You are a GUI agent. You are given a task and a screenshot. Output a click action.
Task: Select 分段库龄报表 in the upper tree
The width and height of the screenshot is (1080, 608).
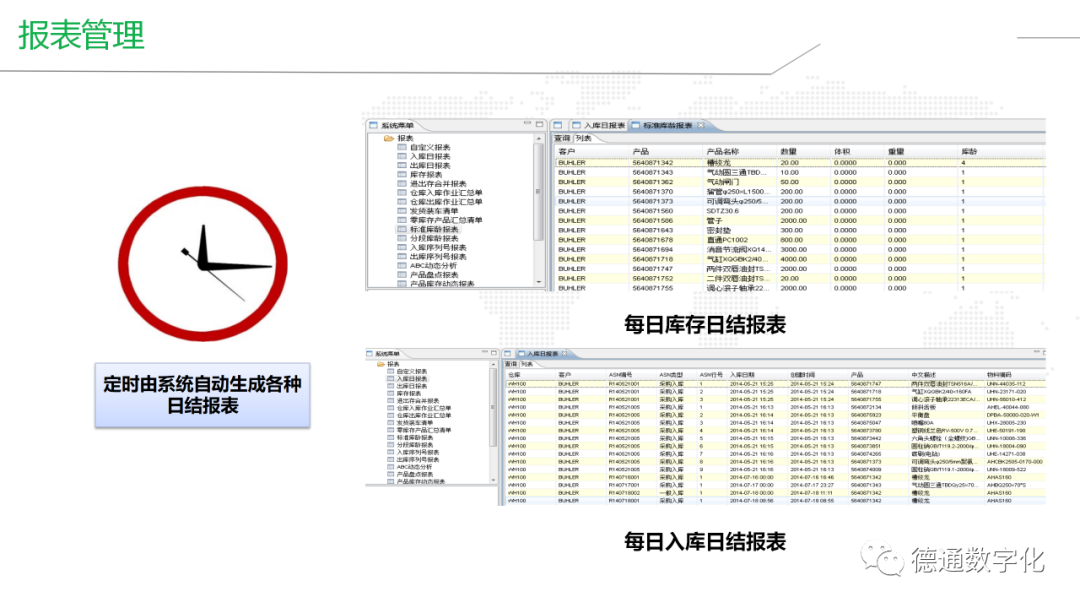pos(433,238)
